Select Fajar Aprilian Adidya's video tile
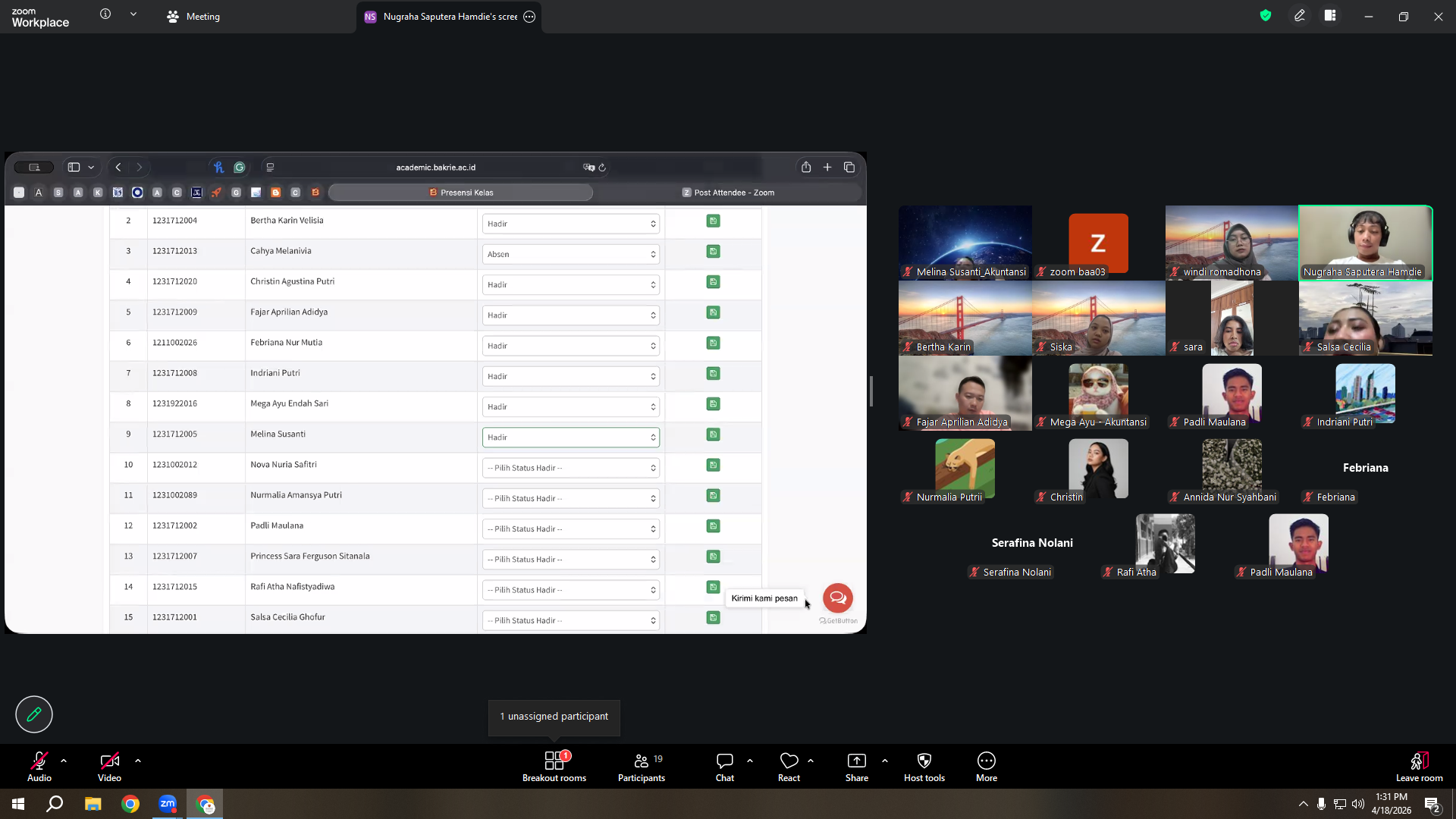The width and height of the screenshot is (1456, 819). pyautogui.click(x=965, y=394)
